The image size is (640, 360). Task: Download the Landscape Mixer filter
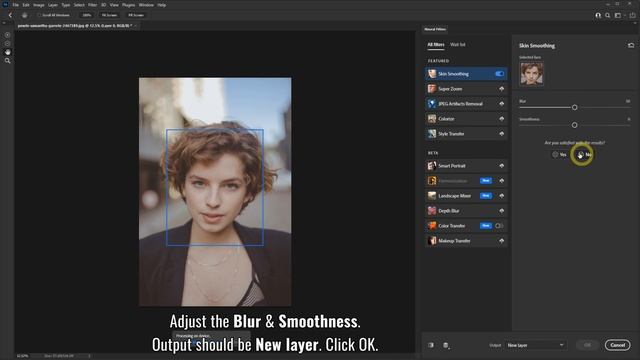[501, 196]
